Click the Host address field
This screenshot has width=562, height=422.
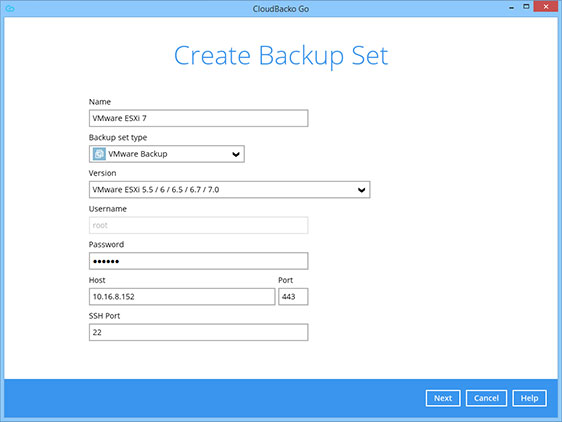[182, 297]
